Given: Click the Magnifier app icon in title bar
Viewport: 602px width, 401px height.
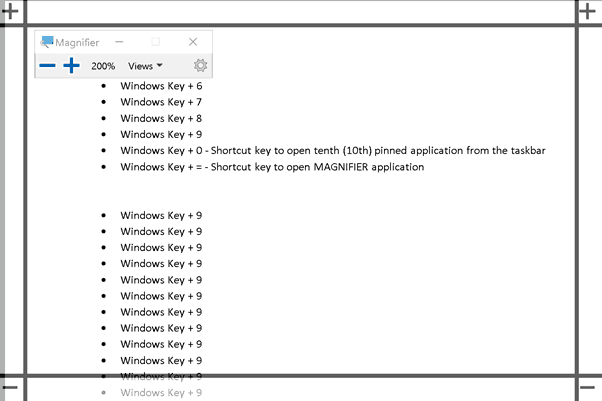Looking at the screenshot, I should coord(46,42).
